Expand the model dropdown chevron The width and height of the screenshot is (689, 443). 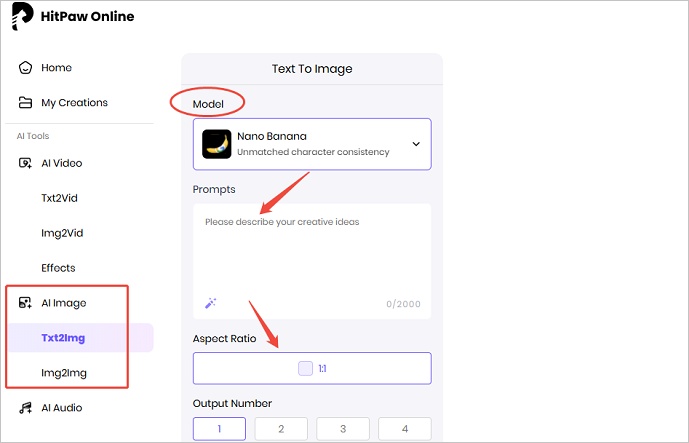416,144
